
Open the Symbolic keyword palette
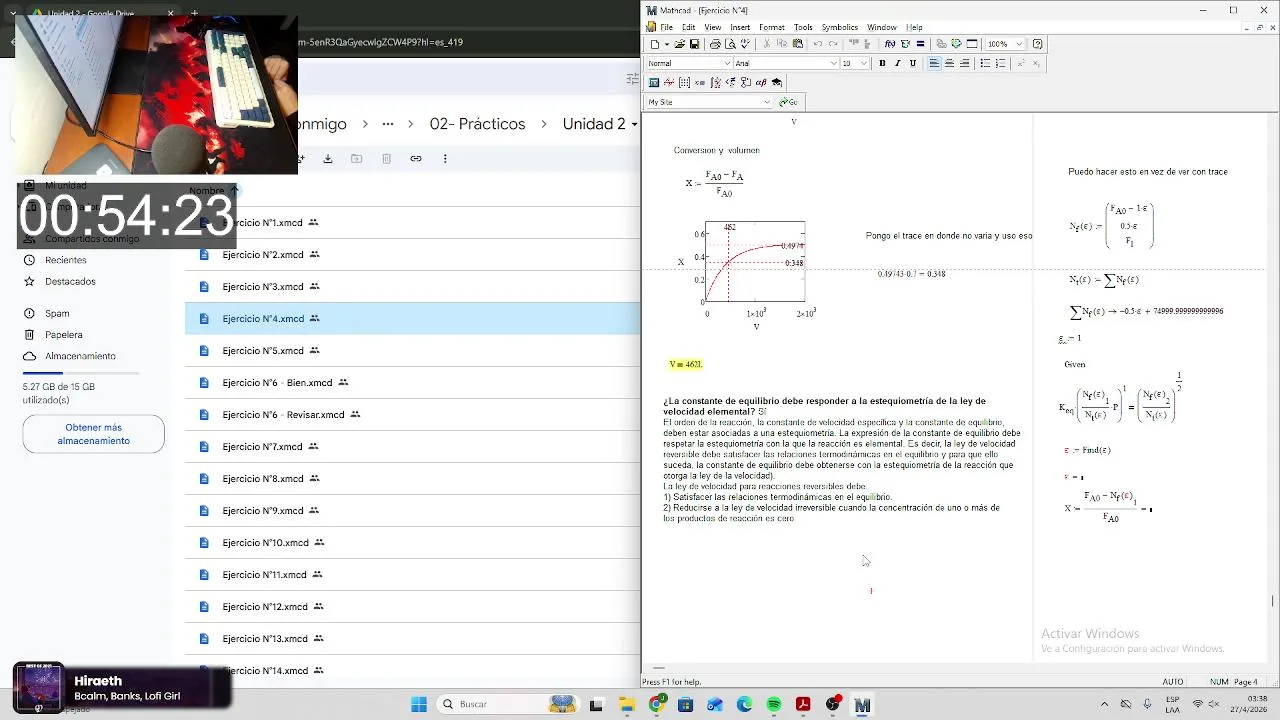(x=777, y=82)
